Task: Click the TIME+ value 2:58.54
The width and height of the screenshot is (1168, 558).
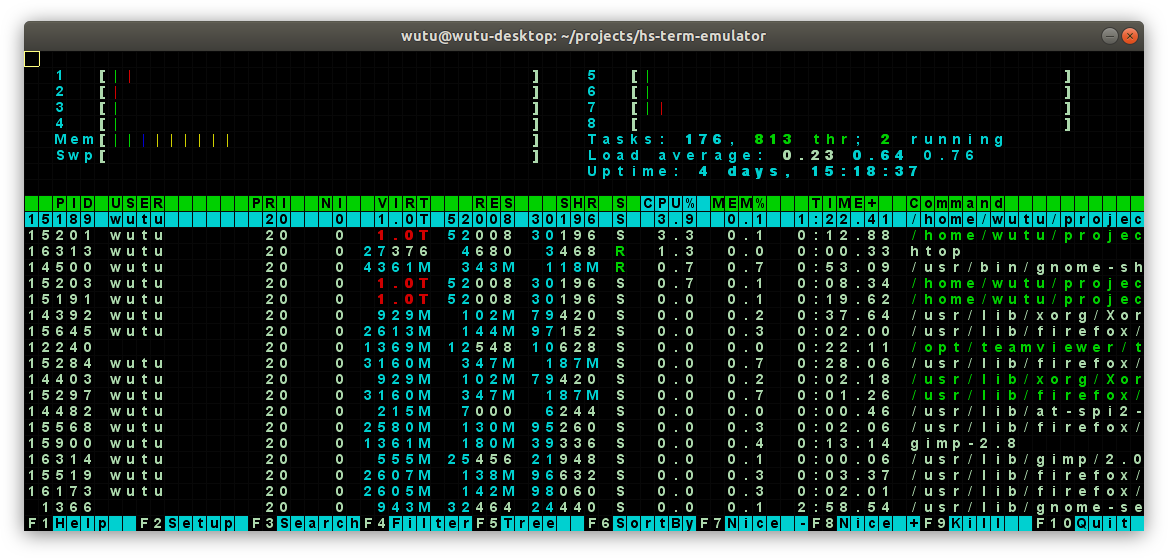Action: pos(845,507)
